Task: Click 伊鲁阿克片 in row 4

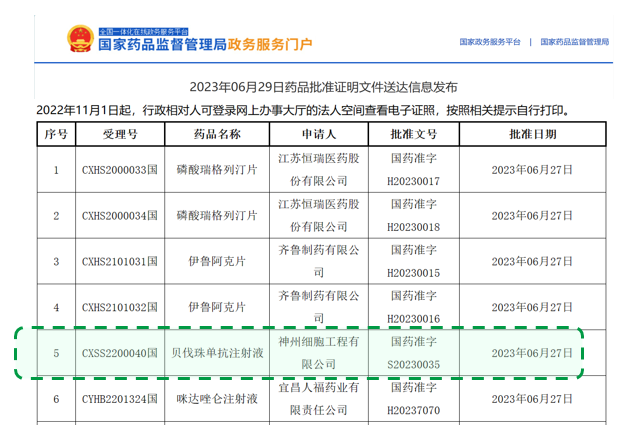Action: coord(217,307)
